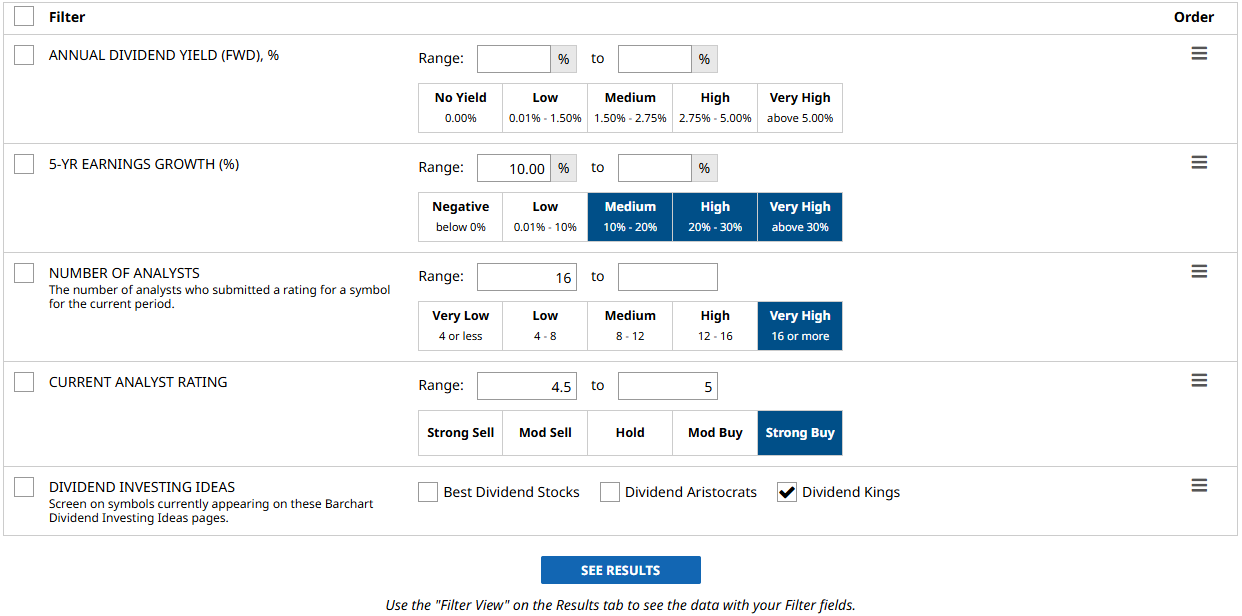This screenshot has width=1242, height=616.
Task: Select Negative earnings growth preset
Action: (460, 217)
